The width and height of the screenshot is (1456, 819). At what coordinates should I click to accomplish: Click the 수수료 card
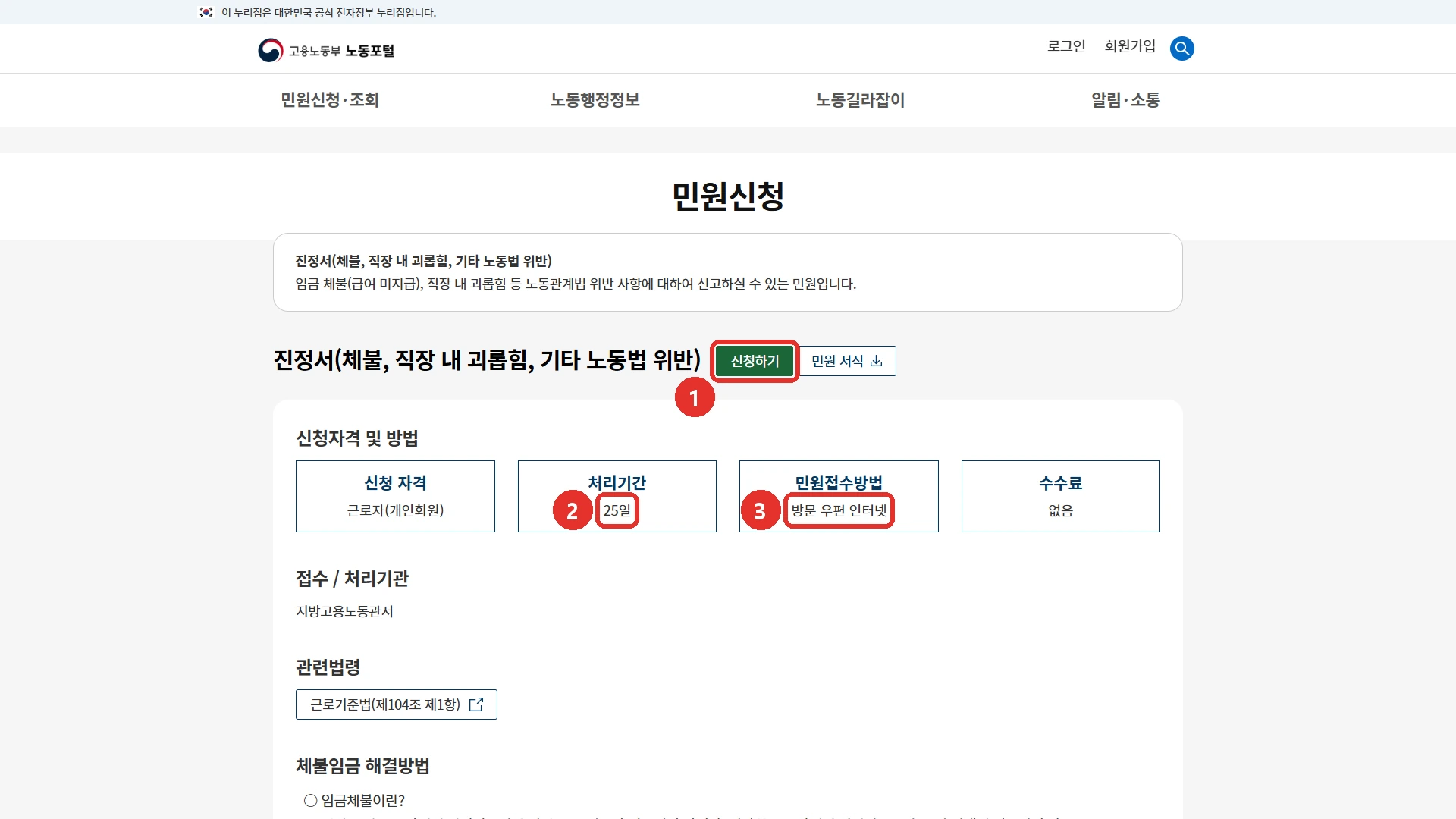tap(1061, 496)
